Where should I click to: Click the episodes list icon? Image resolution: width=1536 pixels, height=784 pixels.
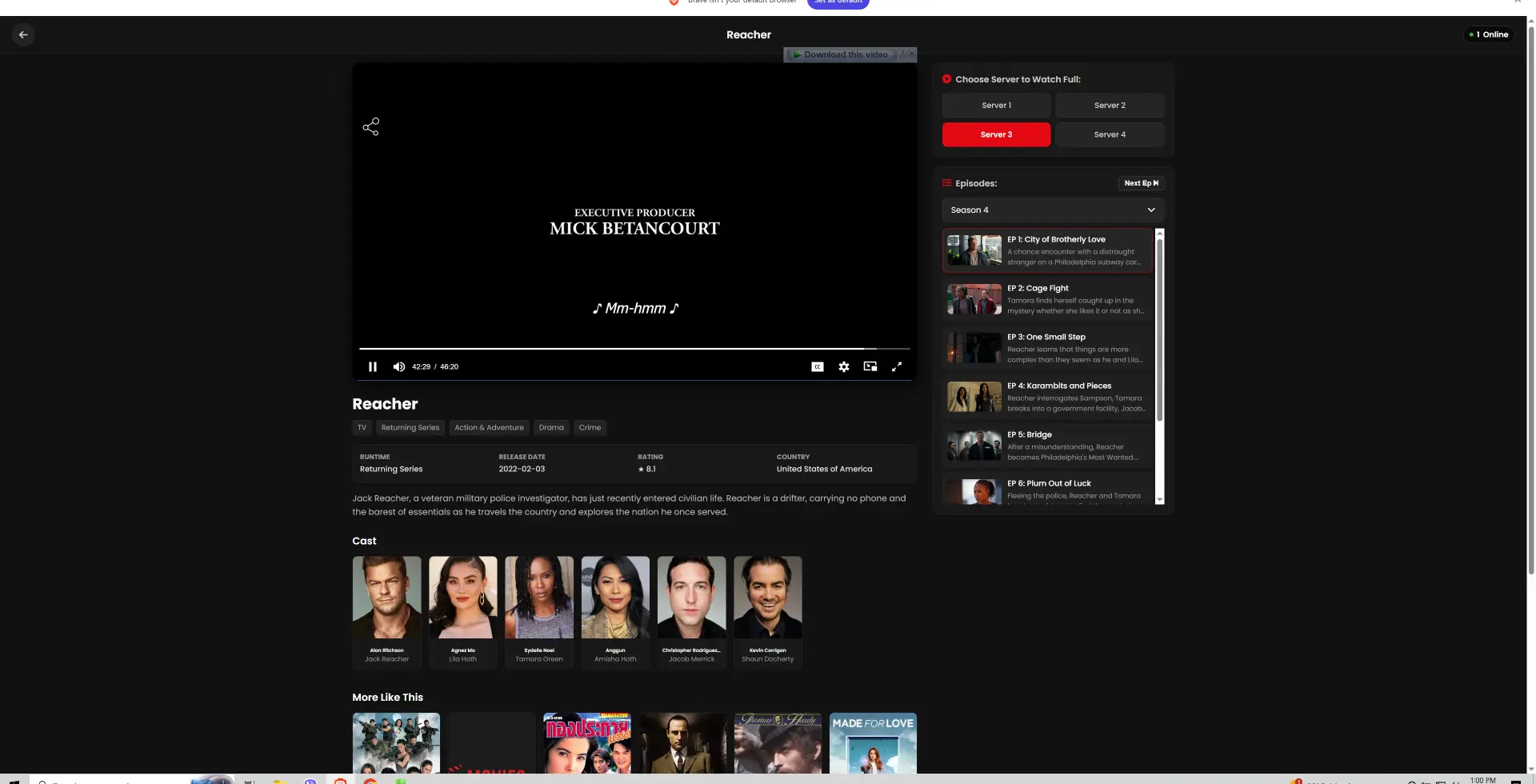(947, 183)
